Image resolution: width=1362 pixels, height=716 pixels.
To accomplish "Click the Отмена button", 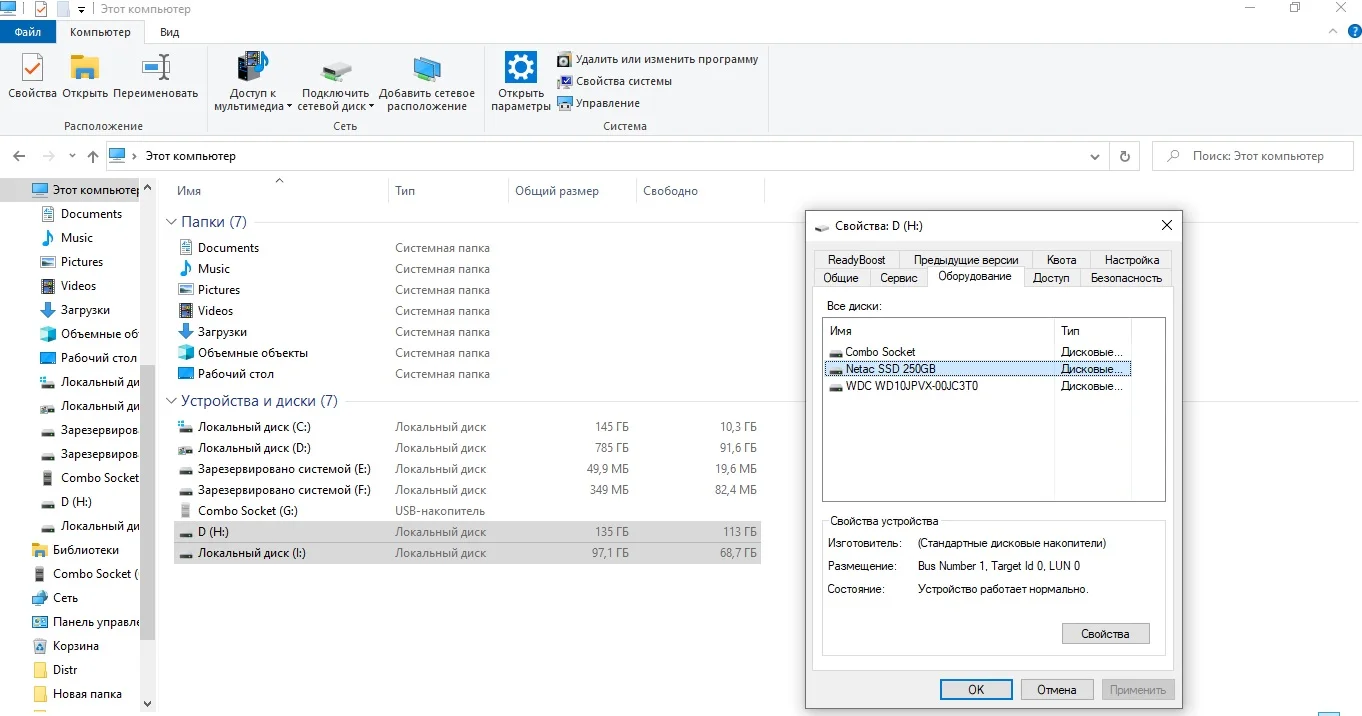I will click(1056, 690).
